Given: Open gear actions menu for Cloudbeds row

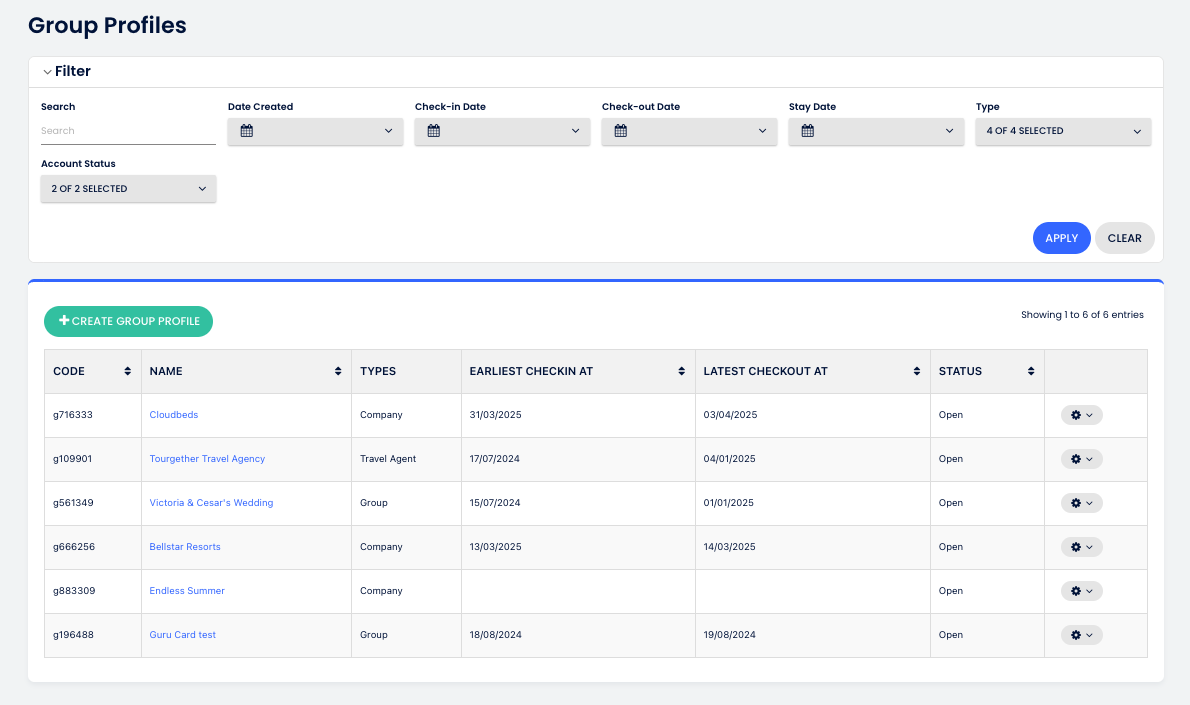Looking at the screenshot, I should click(1081, 415).
